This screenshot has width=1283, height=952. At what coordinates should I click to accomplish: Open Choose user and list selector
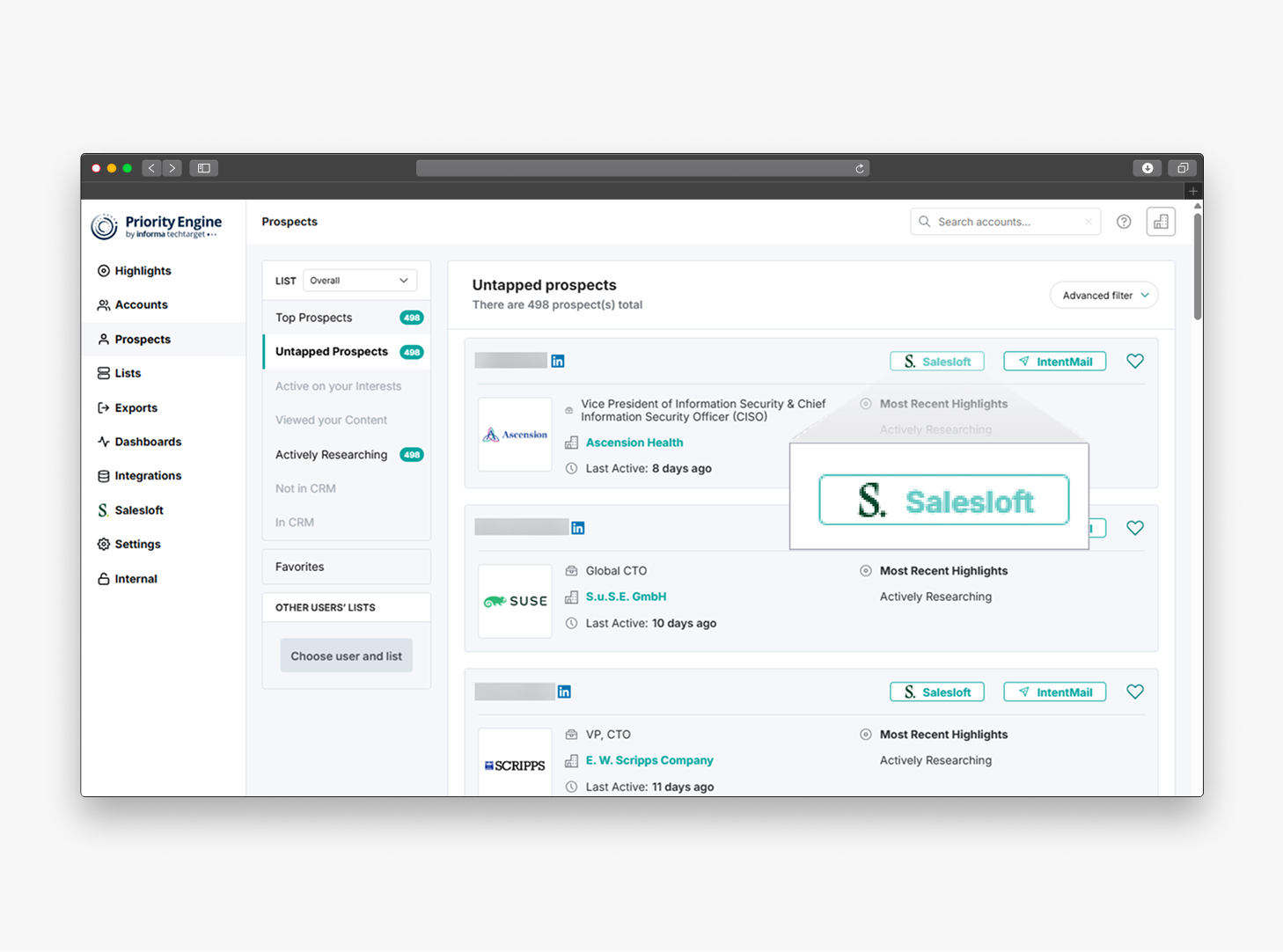point(346,656)
